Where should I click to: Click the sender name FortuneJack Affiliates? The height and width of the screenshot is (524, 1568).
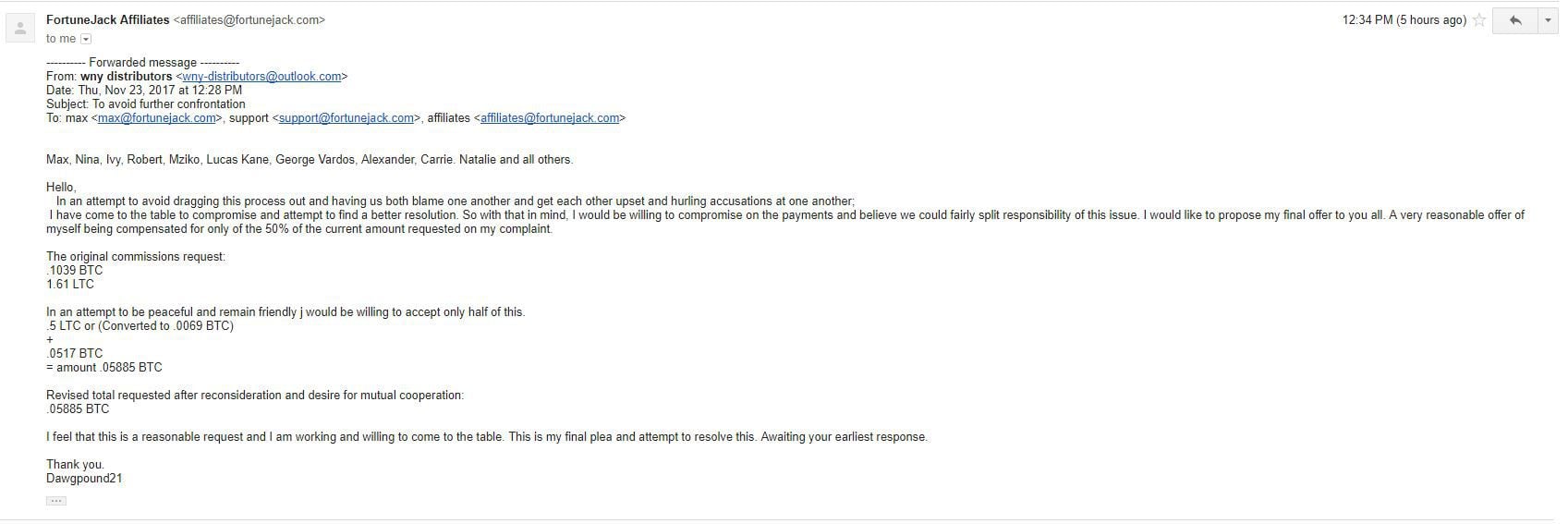(x=108, y=19)
